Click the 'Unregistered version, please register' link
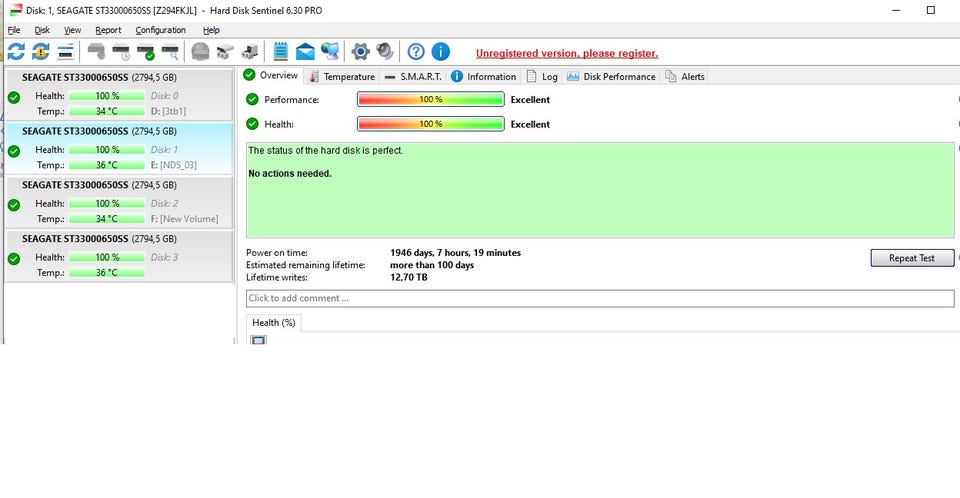Screen dimensions: 960x498 tap(567, 53)
